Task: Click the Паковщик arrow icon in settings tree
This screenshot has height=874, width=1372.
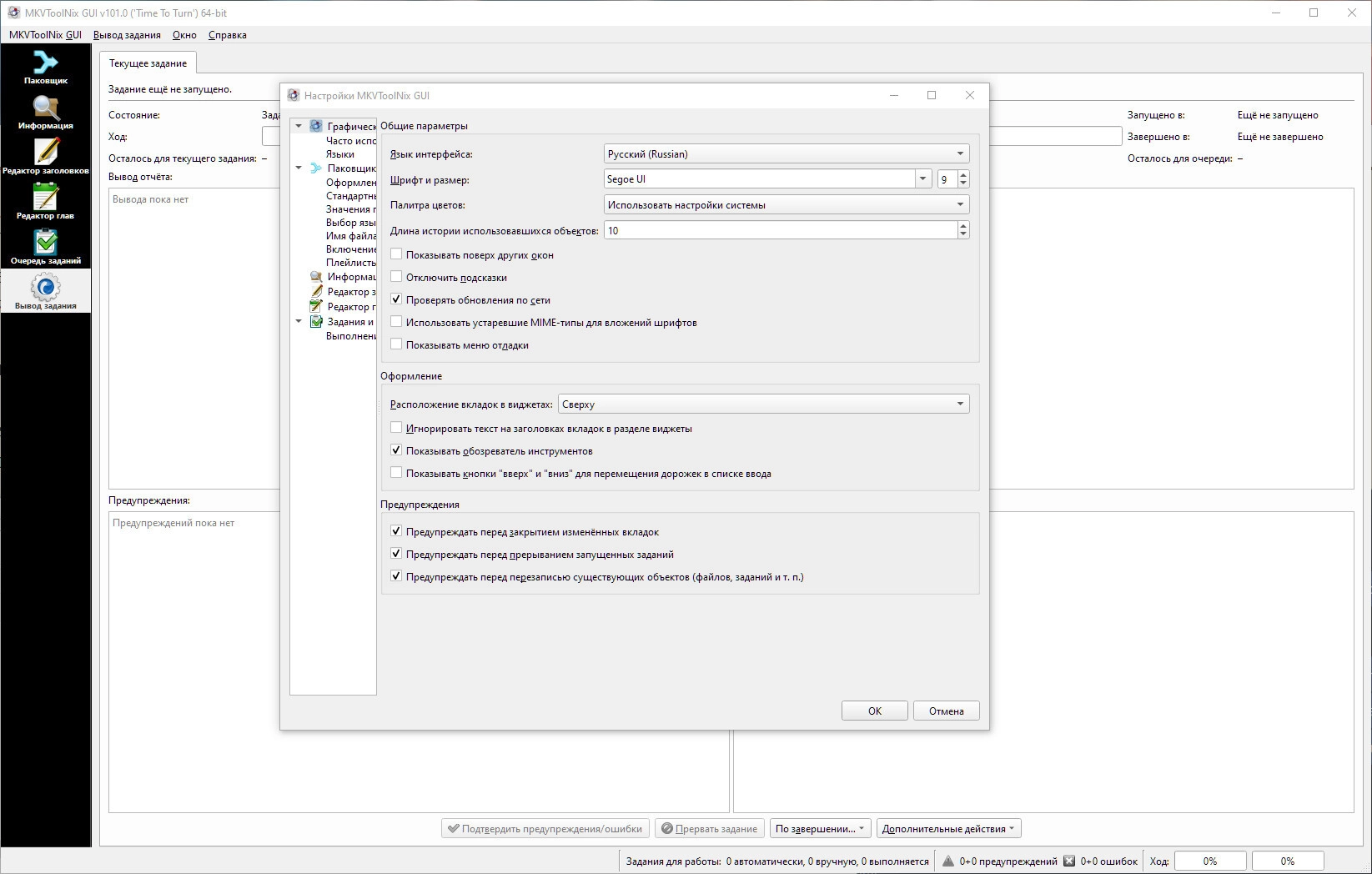Action: point(316,168)
